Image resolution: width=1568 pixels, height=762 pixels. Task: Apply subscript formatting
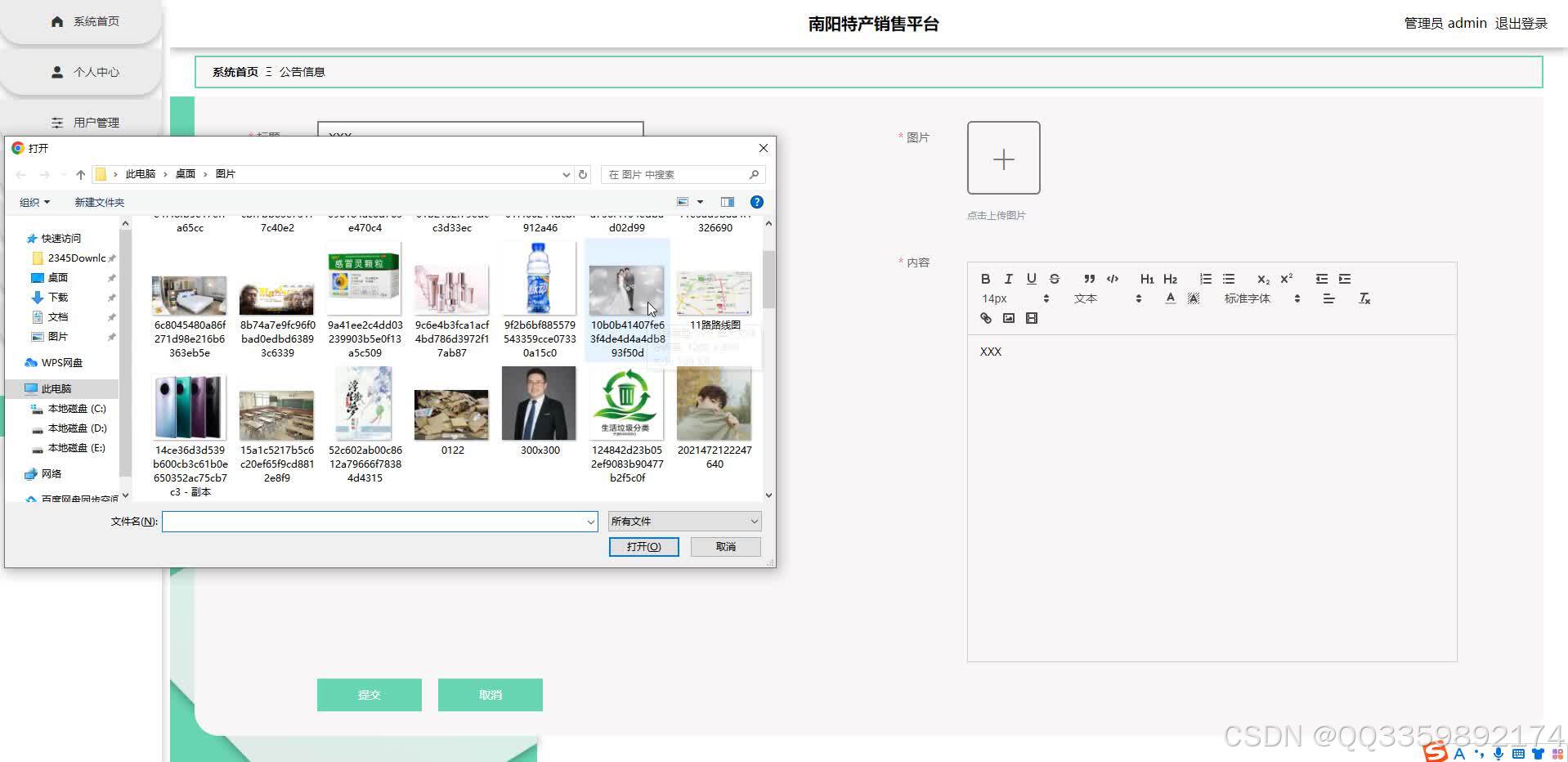click(x=1263, y=279)
